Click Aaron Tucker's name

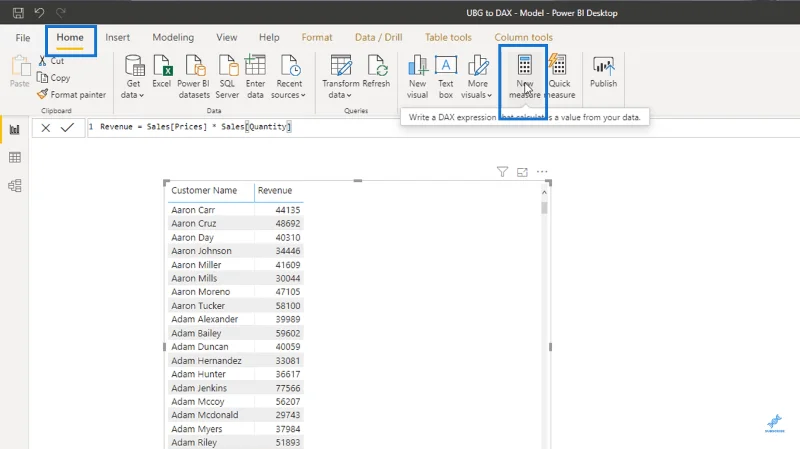pyautogui.click(x=198, y=306)
